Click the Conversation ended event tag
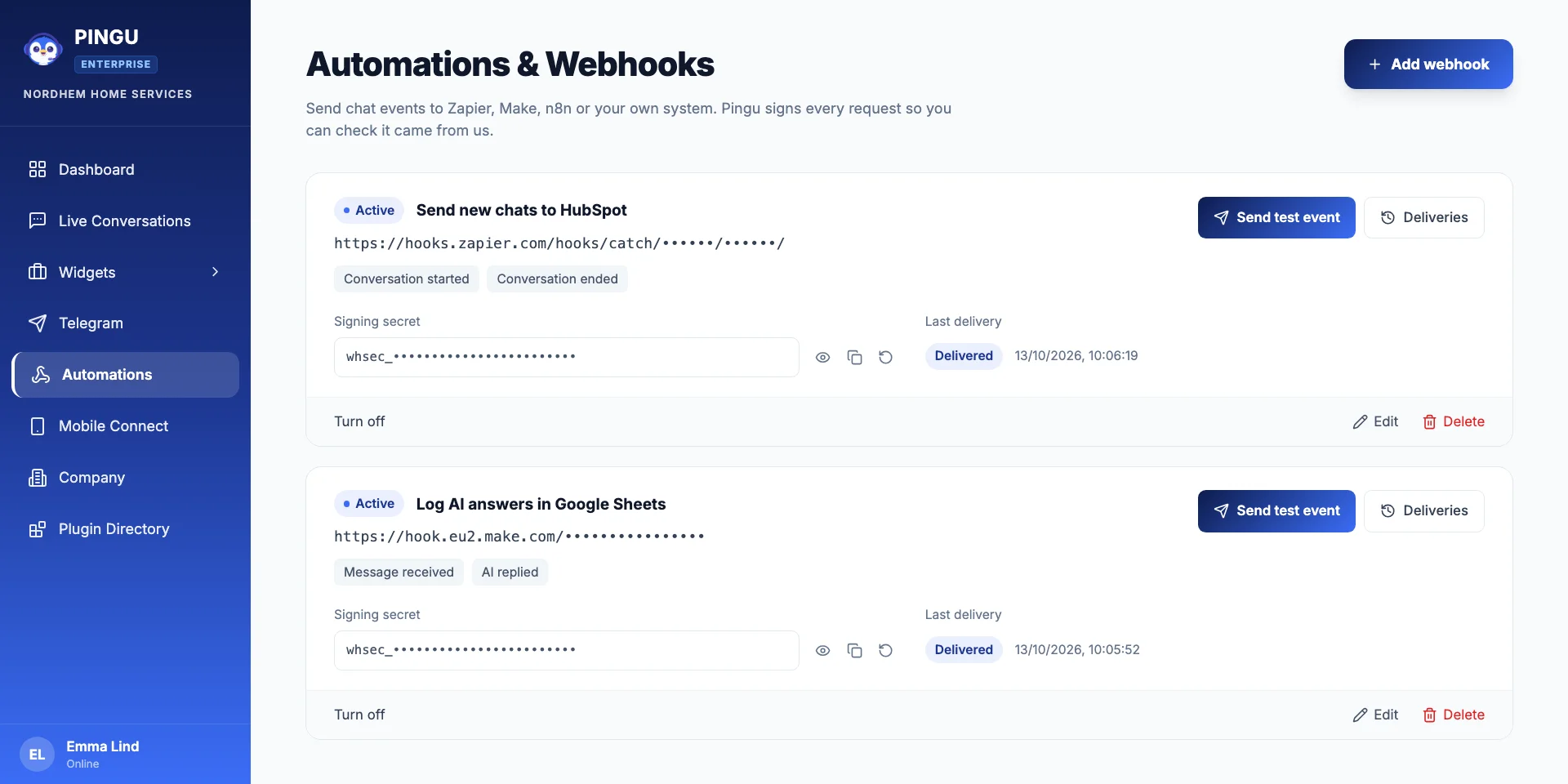 pyautogui.click(x=558, y=279)
